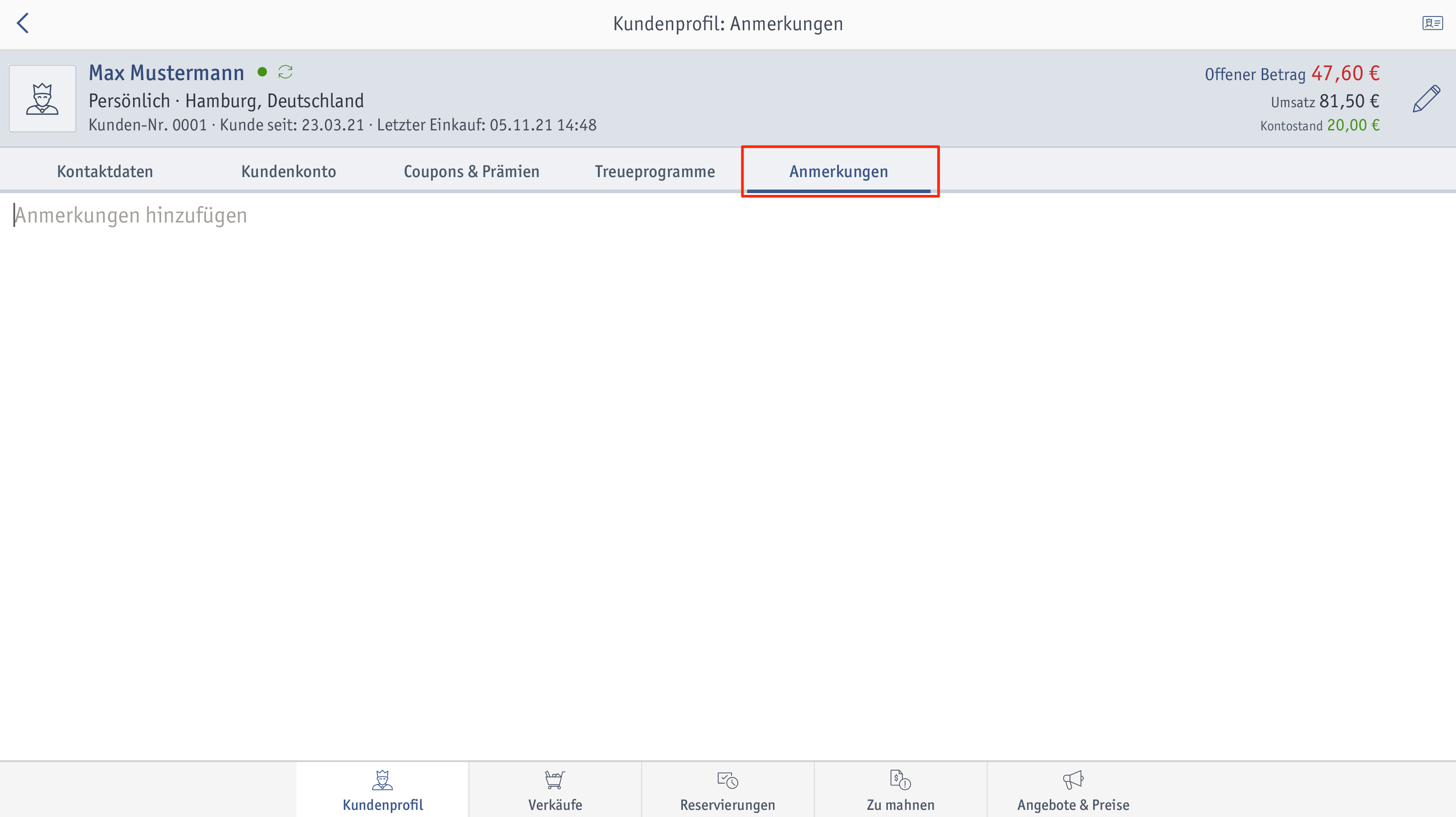Click the Offener Betrag 47,60 € amount

point(1292,73)
